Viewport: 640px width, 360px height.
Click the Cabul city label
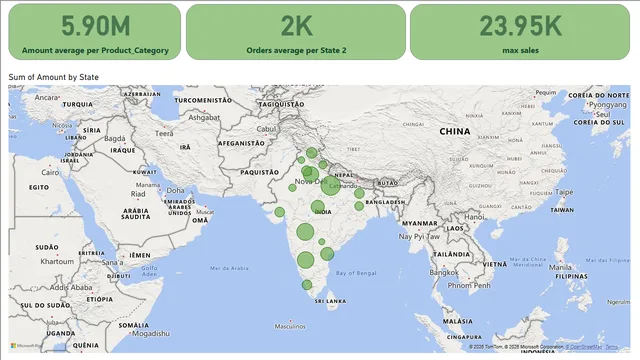point(266,129)
